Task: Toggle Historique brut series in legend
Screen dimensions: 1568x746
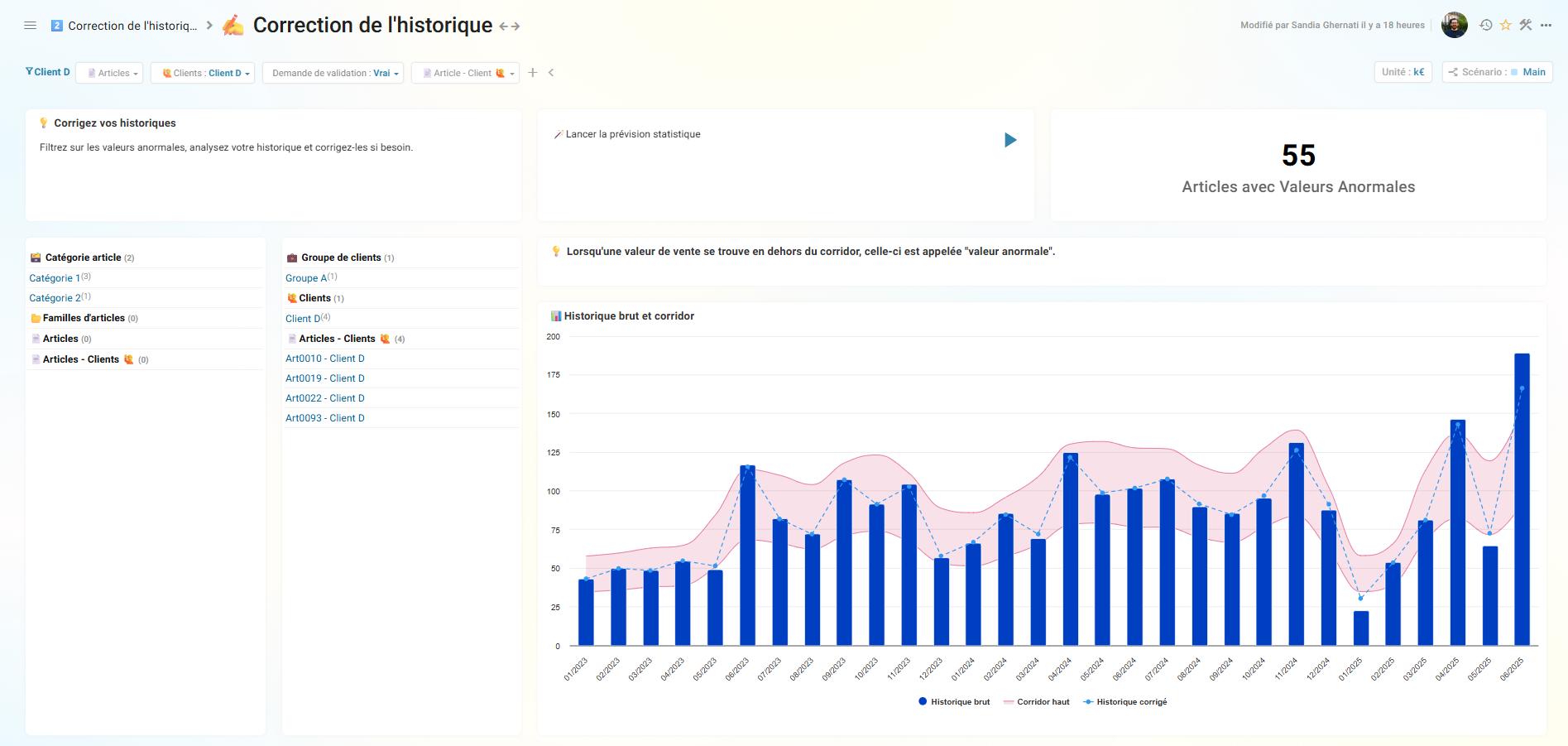Action: pos(954,702)
